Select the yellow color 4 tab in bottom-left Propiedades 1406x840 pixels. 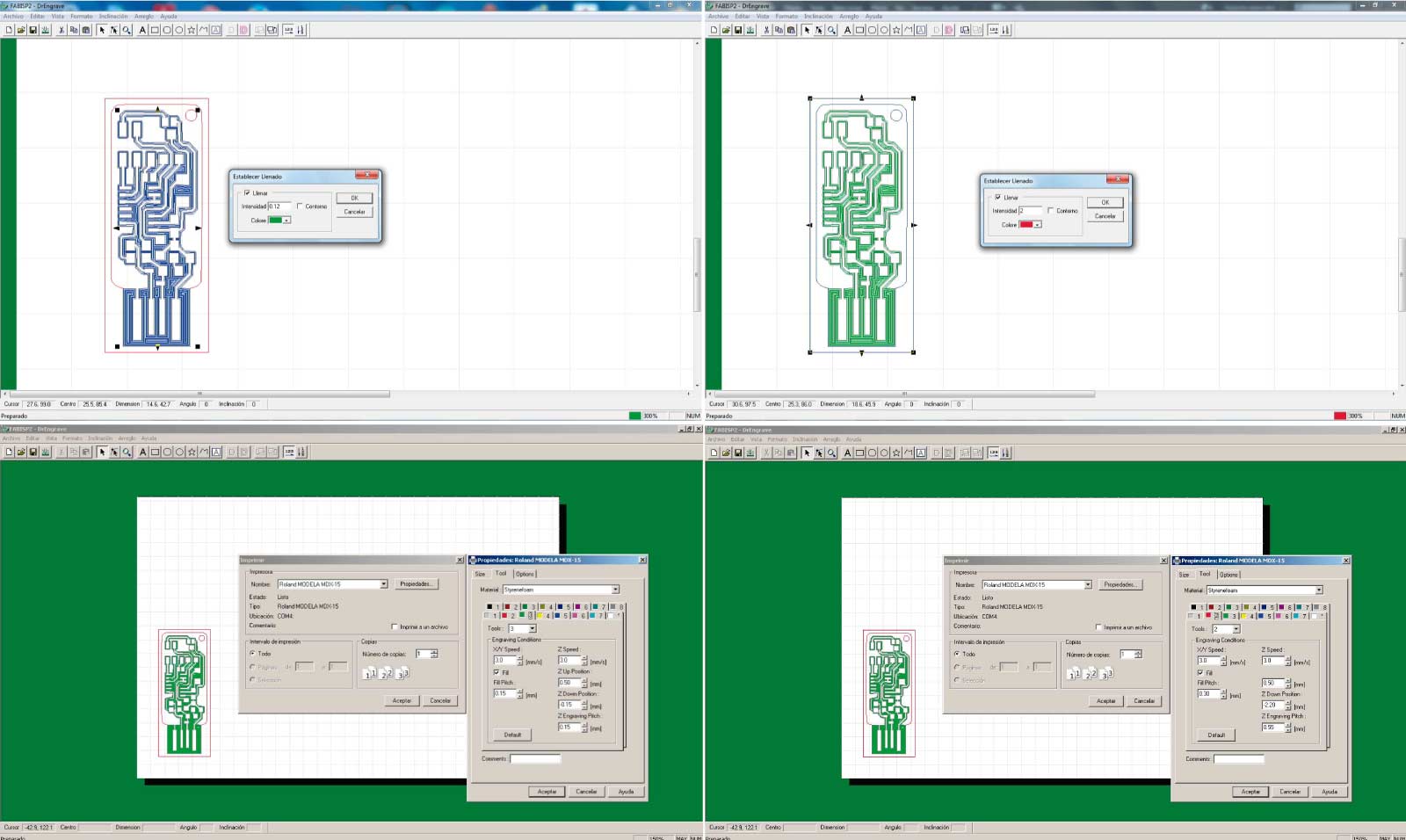543,616
